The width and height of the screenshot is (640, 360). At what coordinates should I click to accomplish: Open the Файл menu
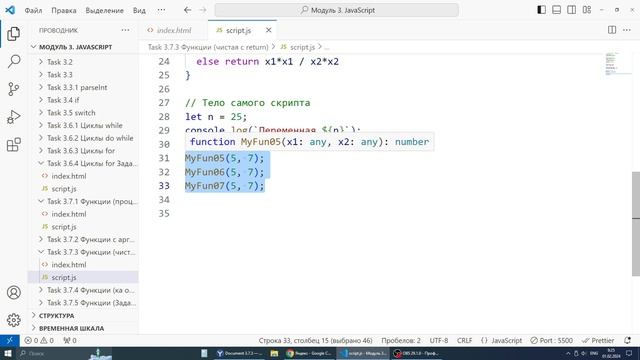[33, 10]
